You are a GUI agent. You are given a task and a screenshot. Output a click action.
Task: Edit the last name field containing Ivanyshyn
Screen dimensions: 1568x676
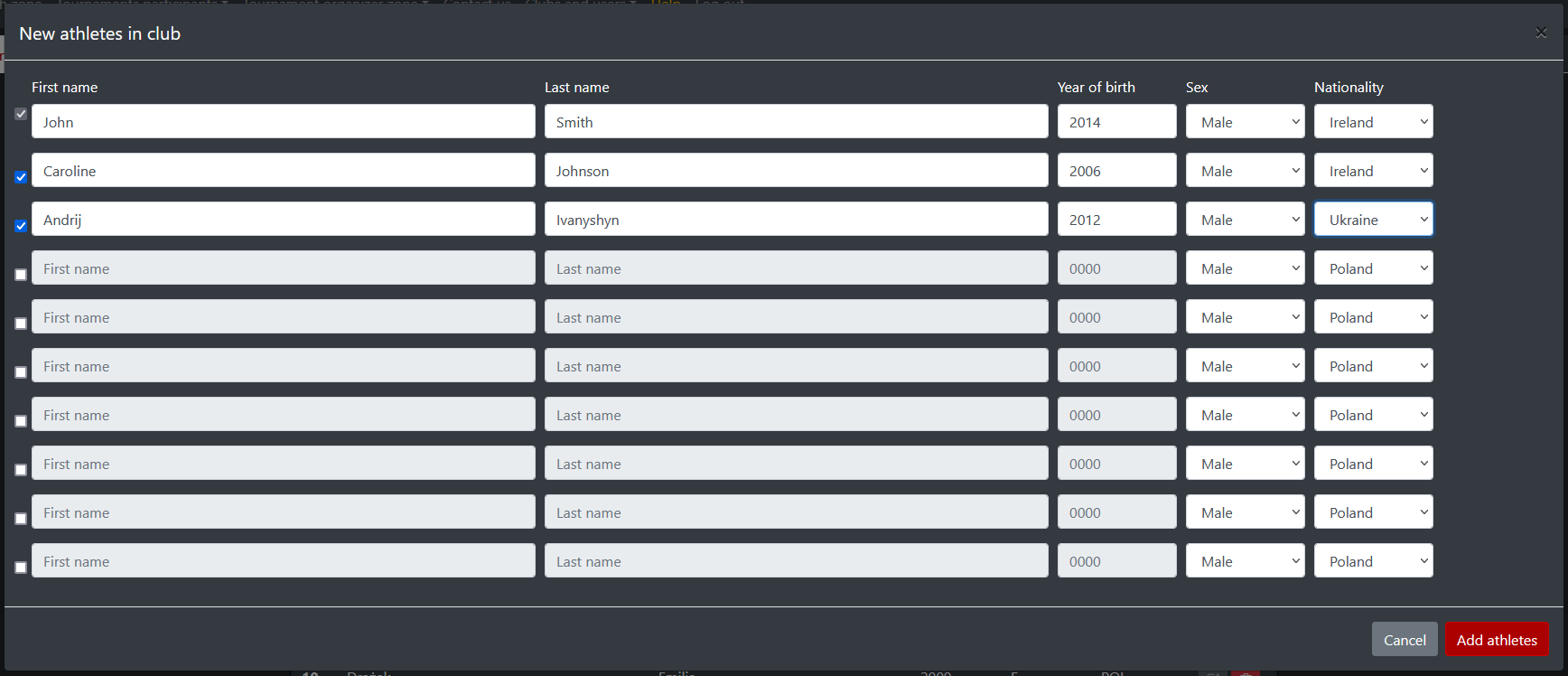click(797, 219)
